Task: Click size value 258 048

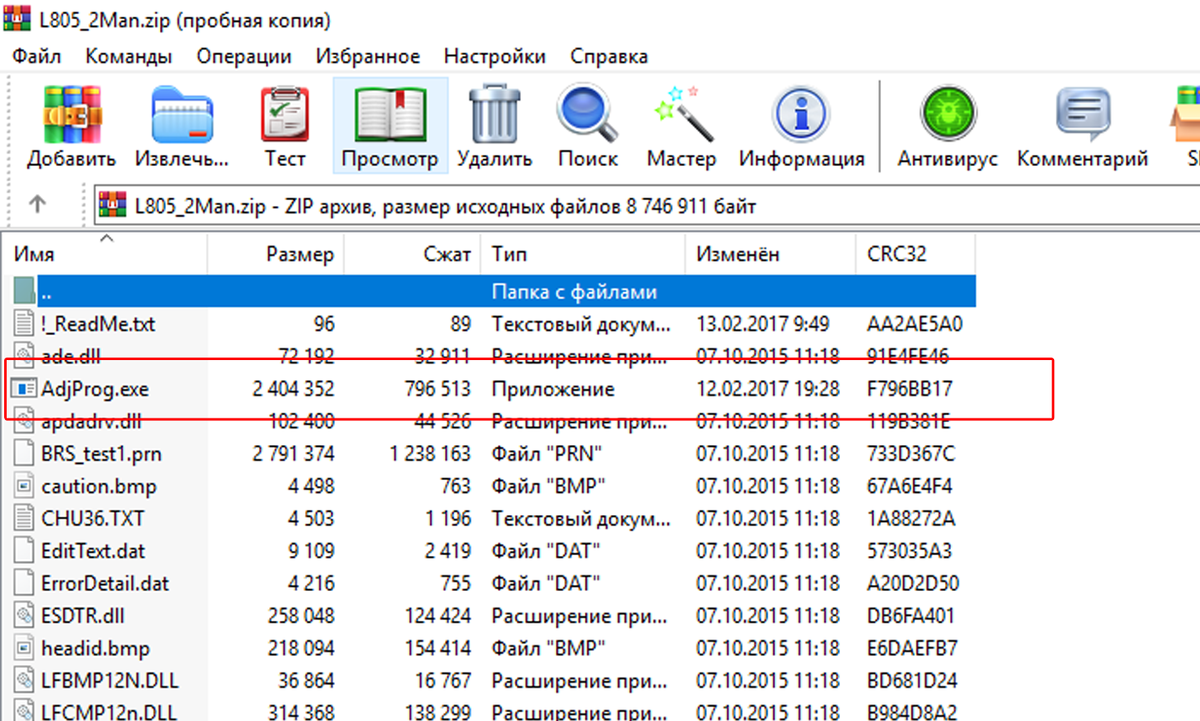Action: coord(302,616)
